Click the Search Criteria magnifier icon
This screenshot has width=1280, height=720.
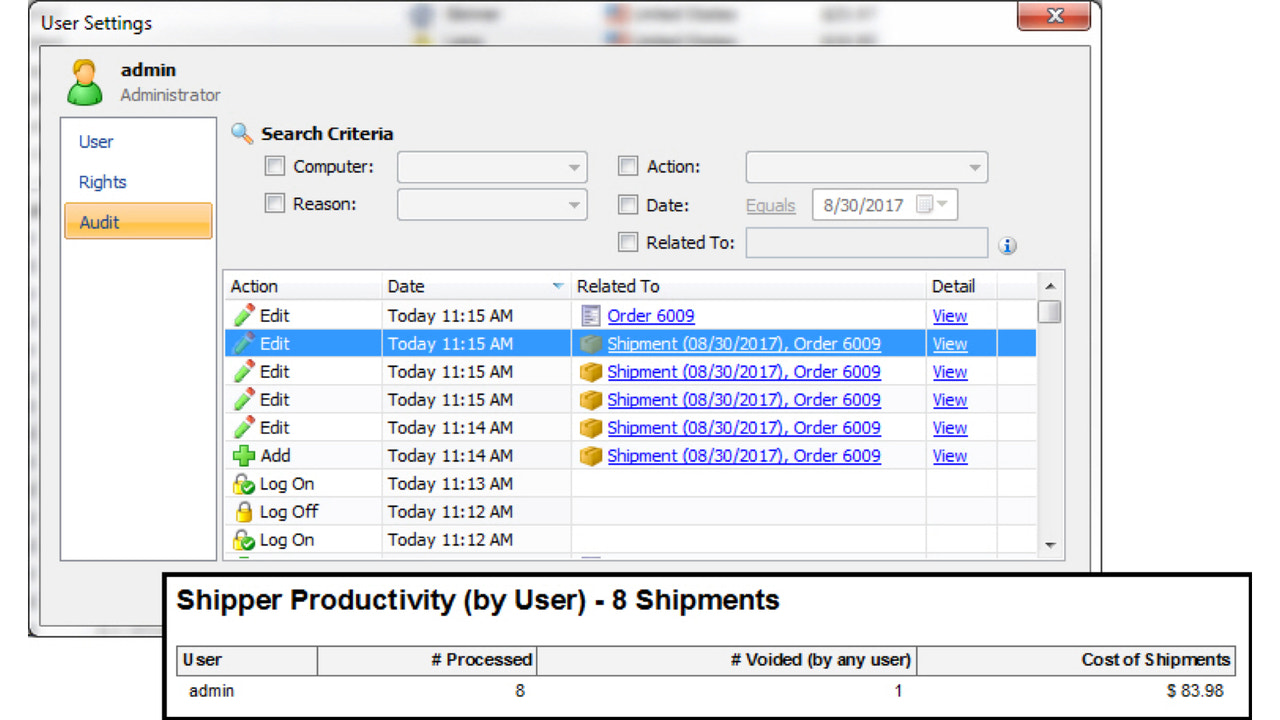click(x=240, y=133)
